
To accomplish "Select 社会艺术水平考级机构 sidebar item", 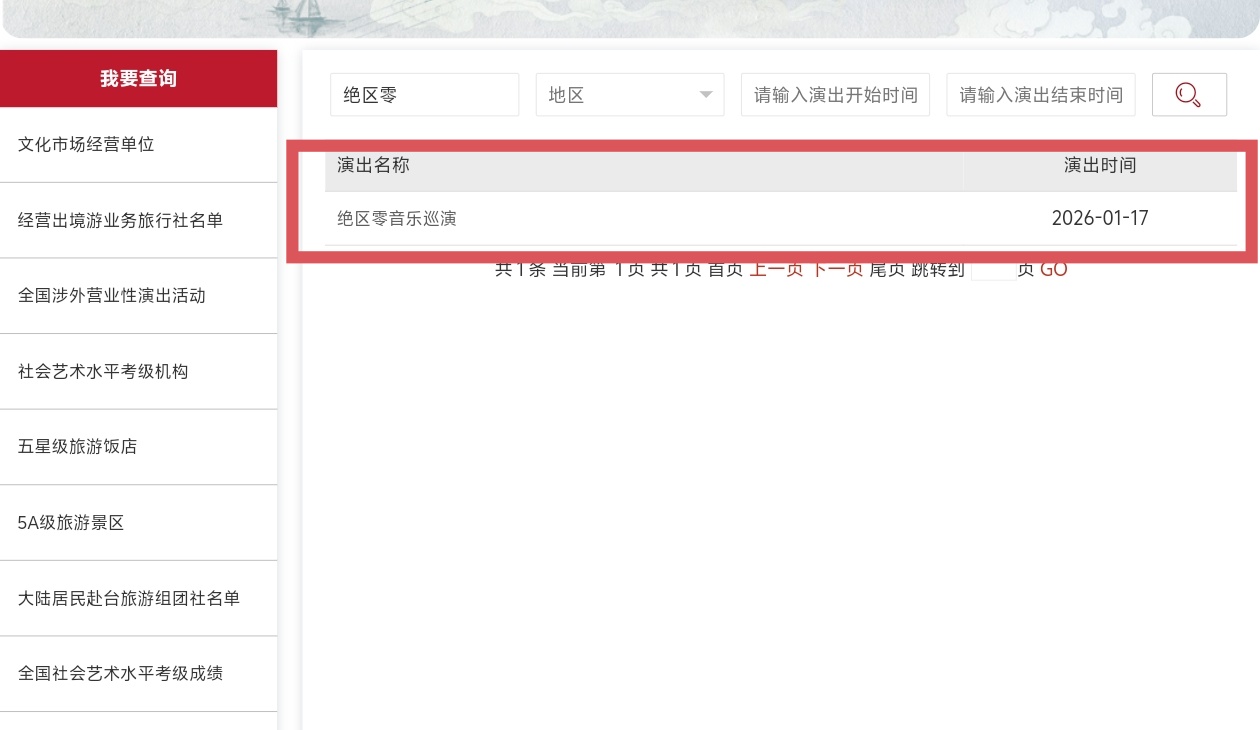I will (138, 372).
